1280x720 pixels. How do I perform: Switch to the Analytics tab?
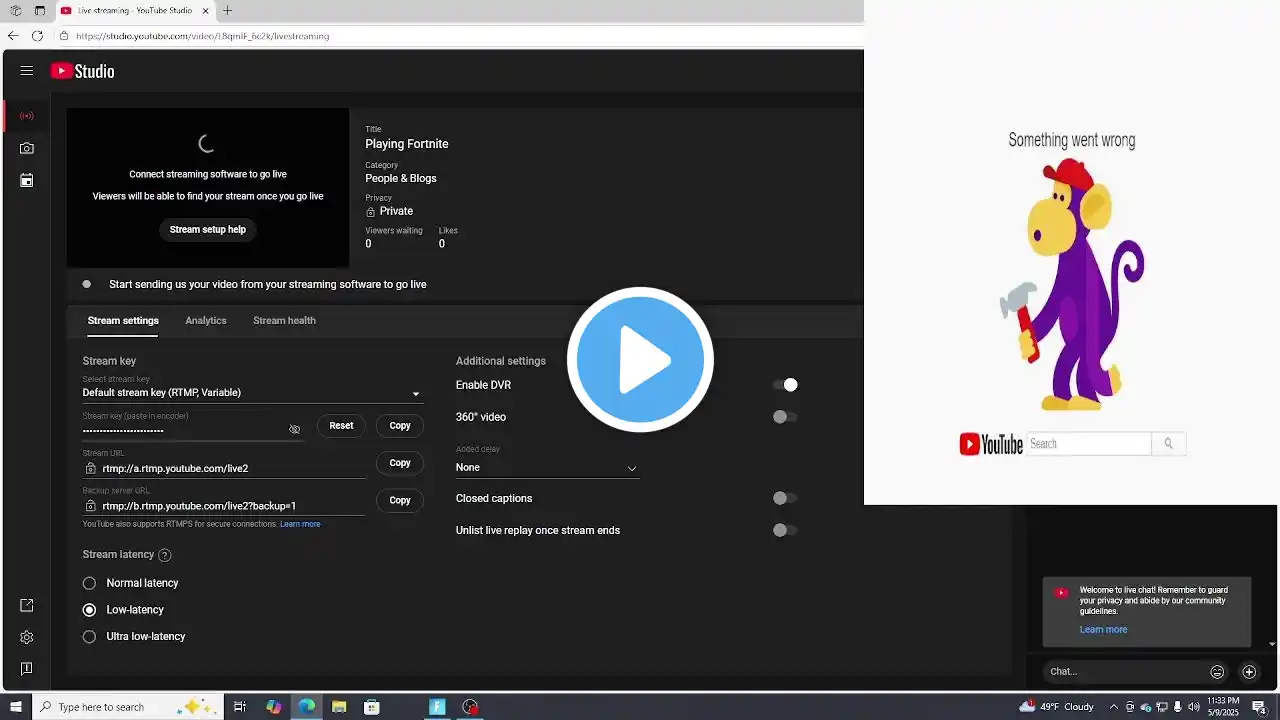[x=206, y=321]
